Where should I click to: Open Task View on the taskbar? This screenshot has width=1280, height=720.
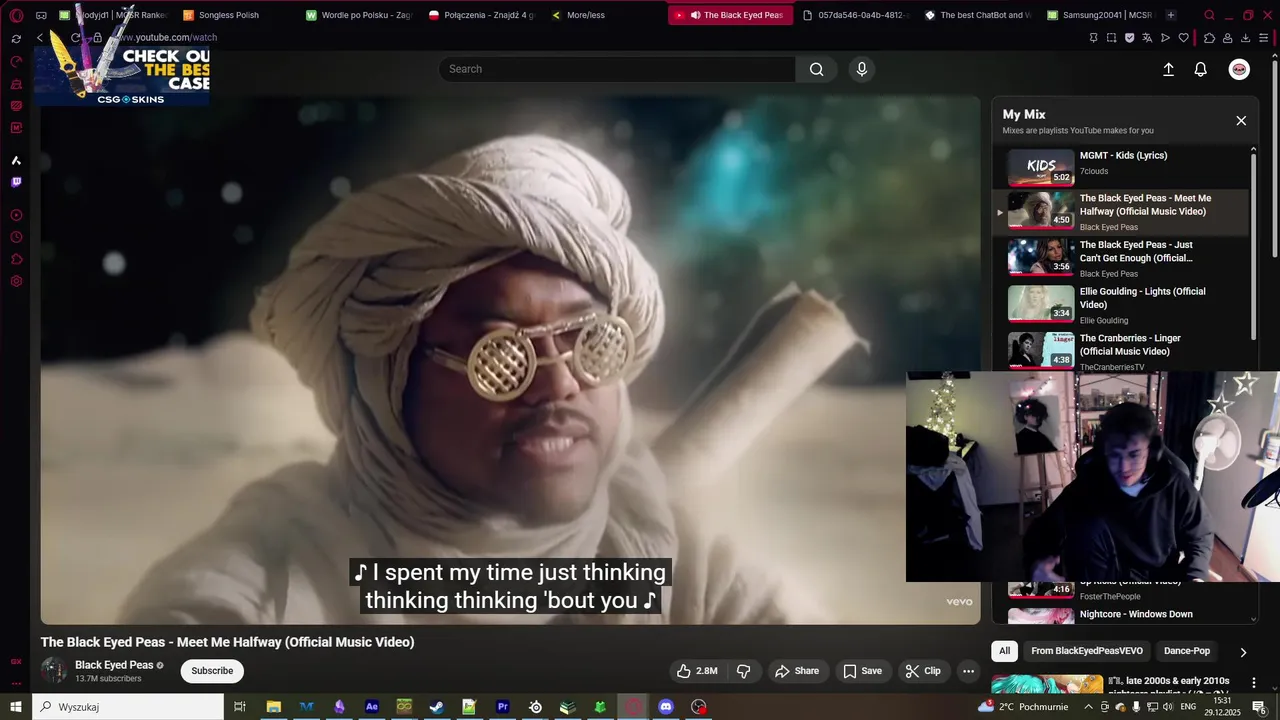click(240, 707)
